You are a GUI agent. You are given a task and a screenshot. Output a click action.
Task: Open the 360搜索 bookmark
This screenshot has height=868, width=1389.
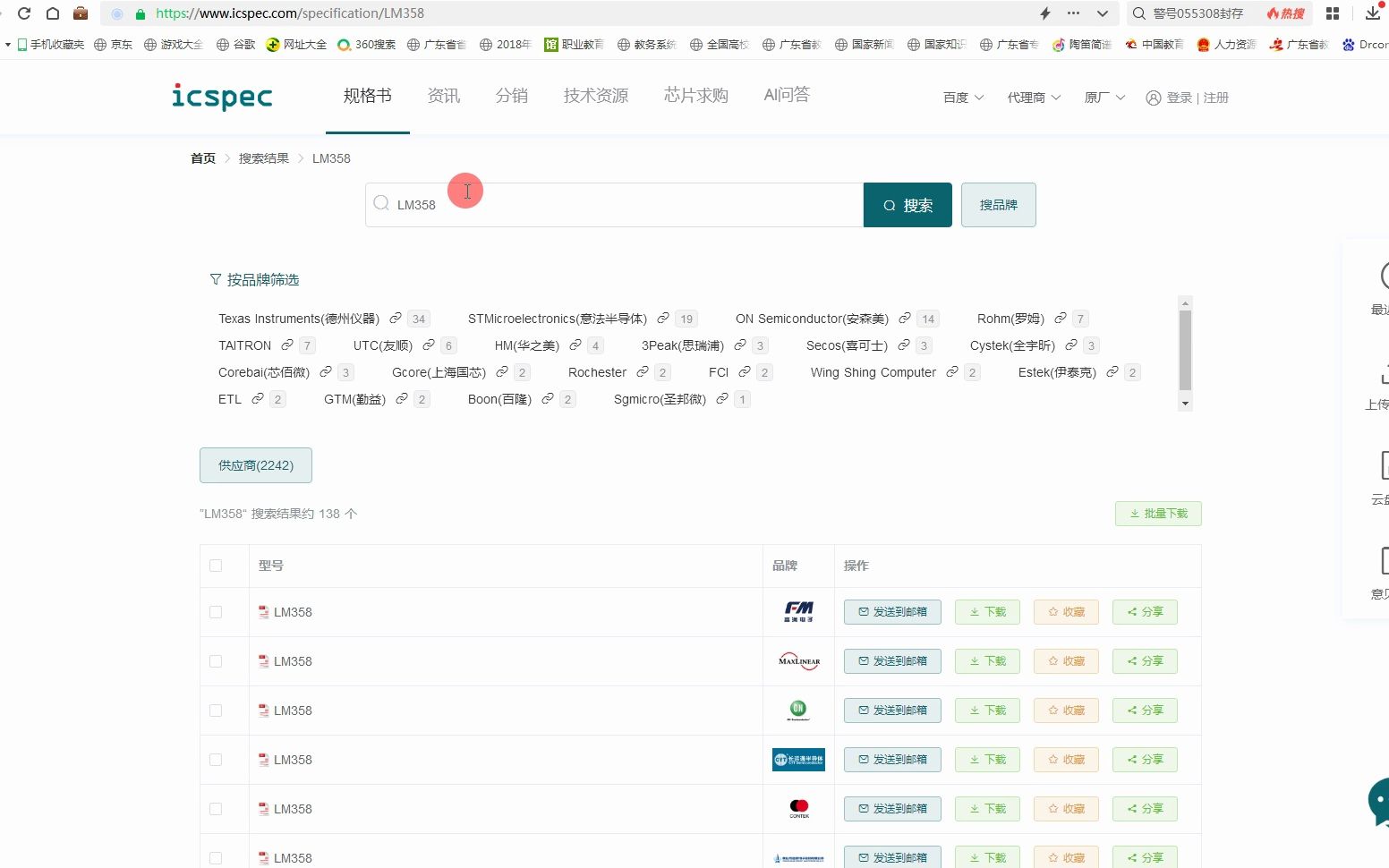tap(367, 44)
